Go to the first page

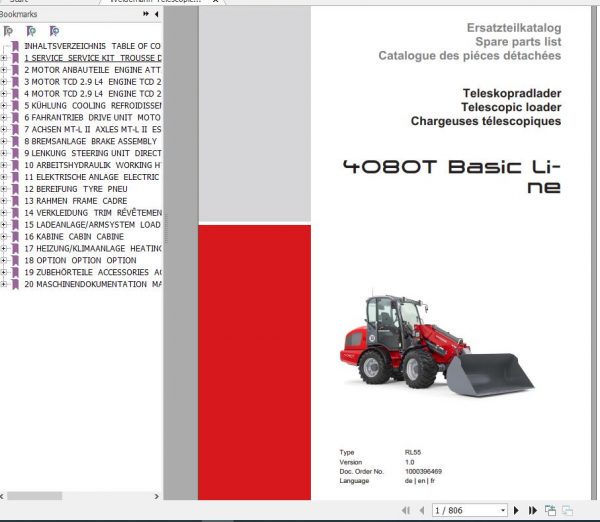(x=406, y=510)
